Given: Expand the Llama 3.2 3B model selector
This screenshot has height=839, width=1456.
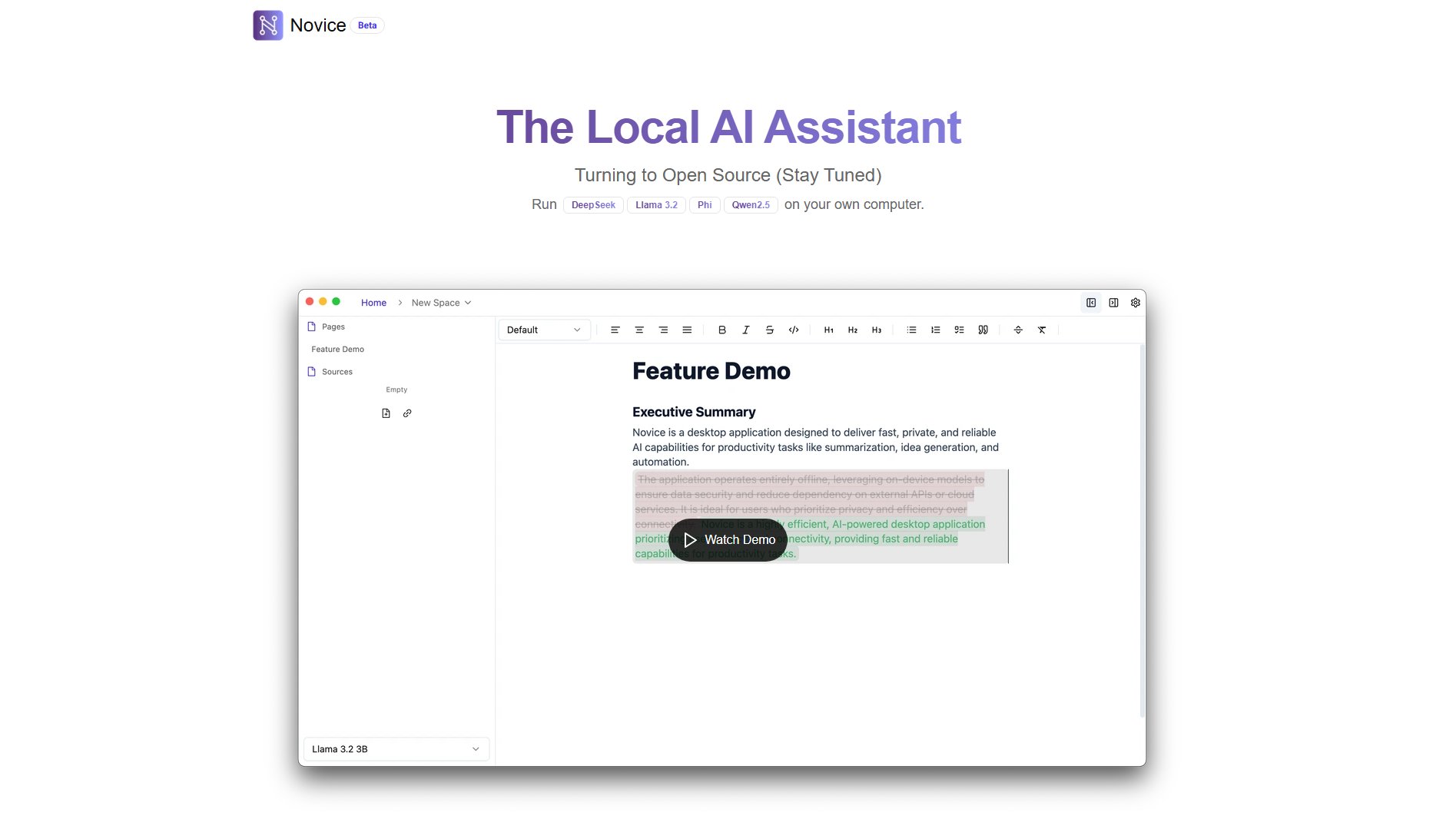Looking at the screenshot, I should [x=396, y=749].
